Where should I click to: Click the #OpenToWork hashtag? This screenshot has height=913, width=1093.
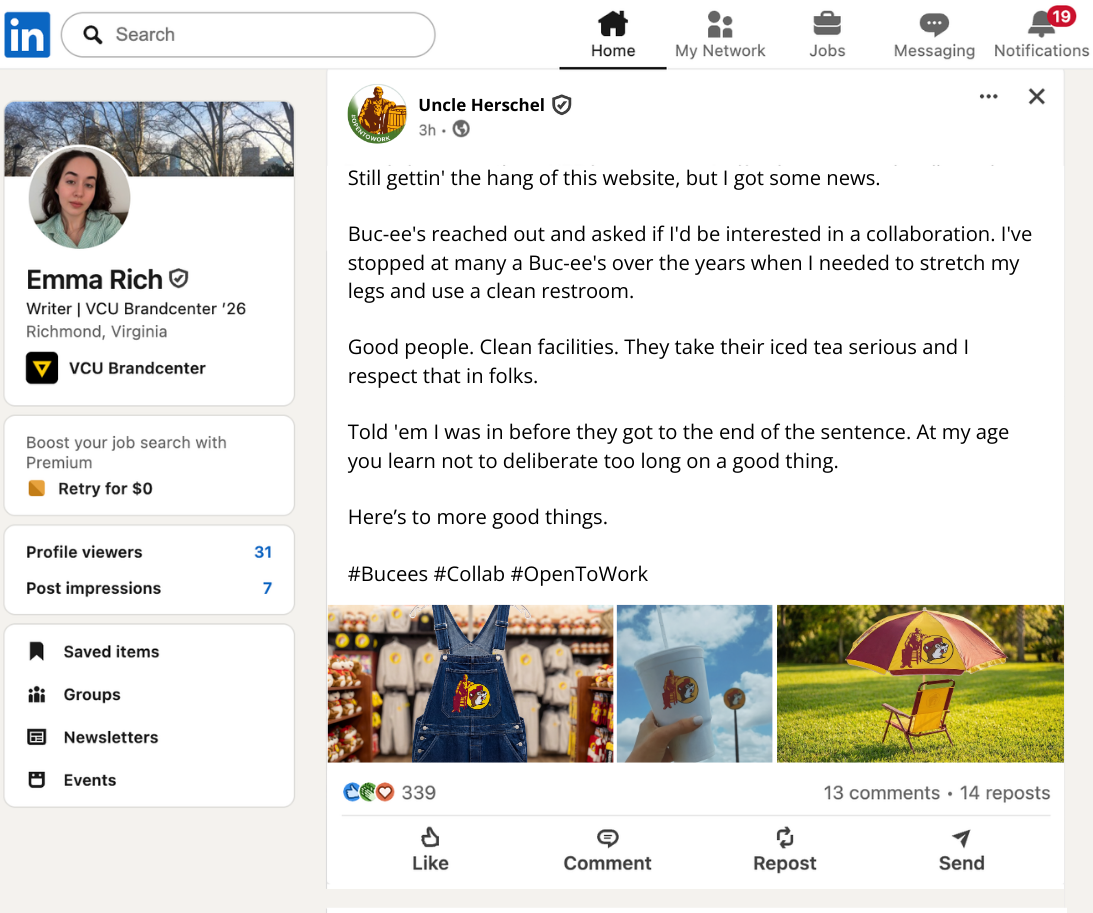pyautogui.click(x=579, y=574)
